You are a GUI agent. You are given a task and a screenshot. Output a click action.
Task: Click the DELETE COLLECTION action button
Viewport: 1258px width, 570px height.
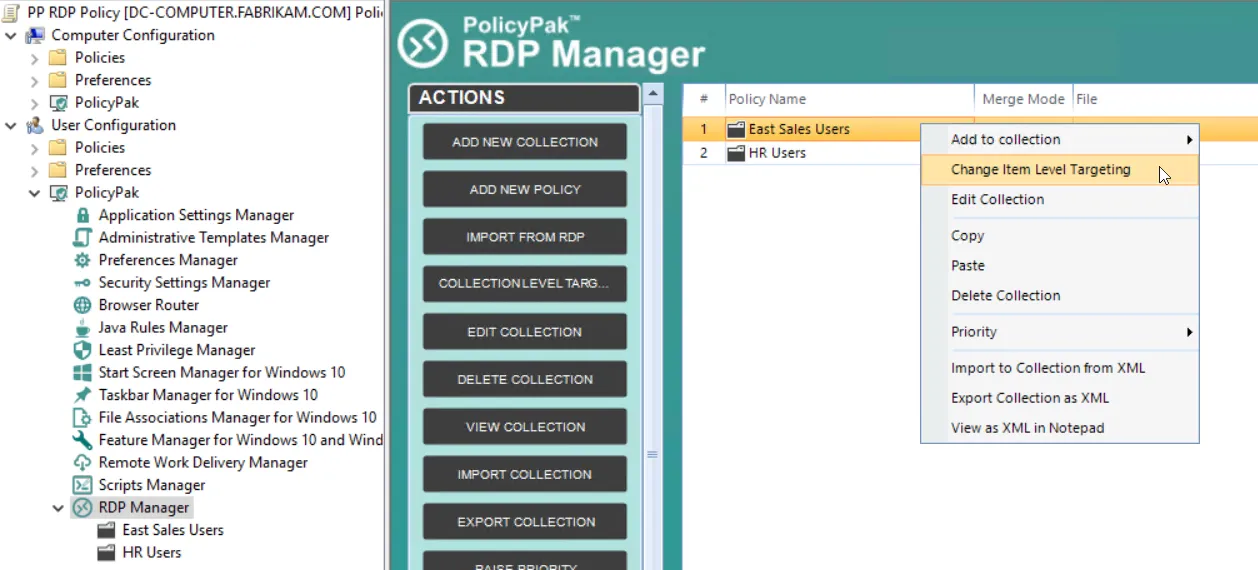[x=525, y=379]
